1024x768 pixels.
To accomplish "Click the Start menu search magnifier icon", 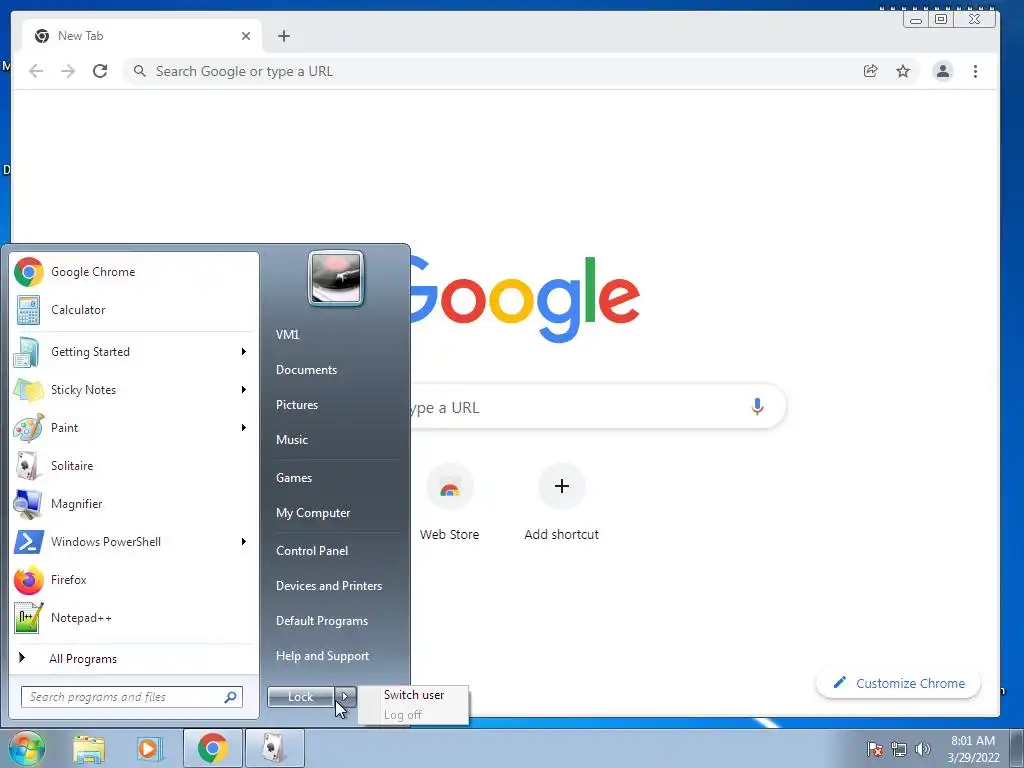I will pos(231,697).
